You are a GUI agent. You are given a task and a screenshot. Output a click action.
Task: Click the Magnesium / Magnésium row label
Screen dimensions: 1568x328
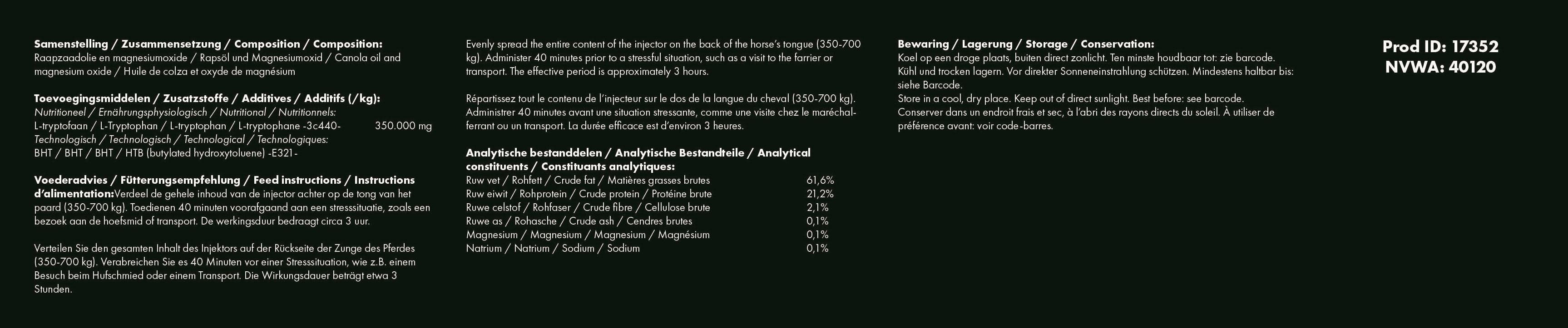click(x=588, y=234)
